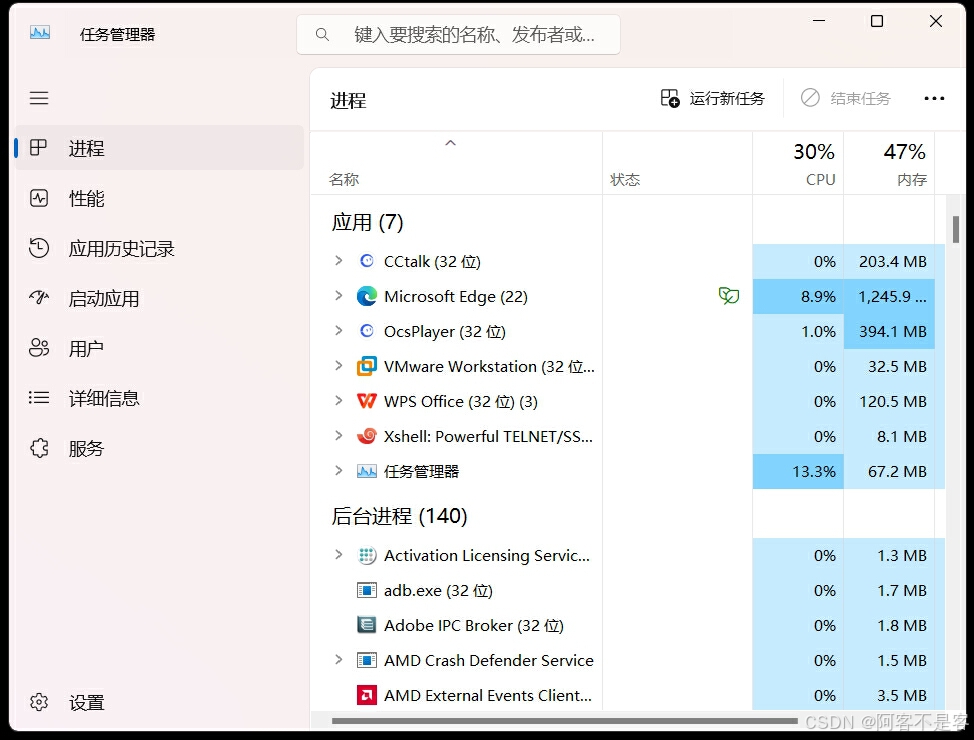
Task: Select the 应用 (7) group header
Action: (x=367, y=222)
